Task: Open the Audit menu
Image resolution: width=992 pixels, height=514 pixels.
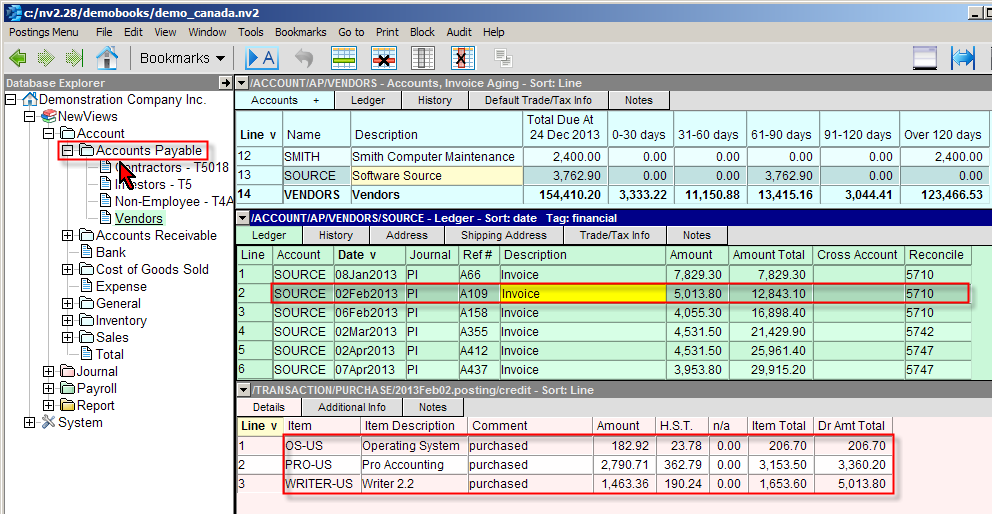Action: [459, 32]
